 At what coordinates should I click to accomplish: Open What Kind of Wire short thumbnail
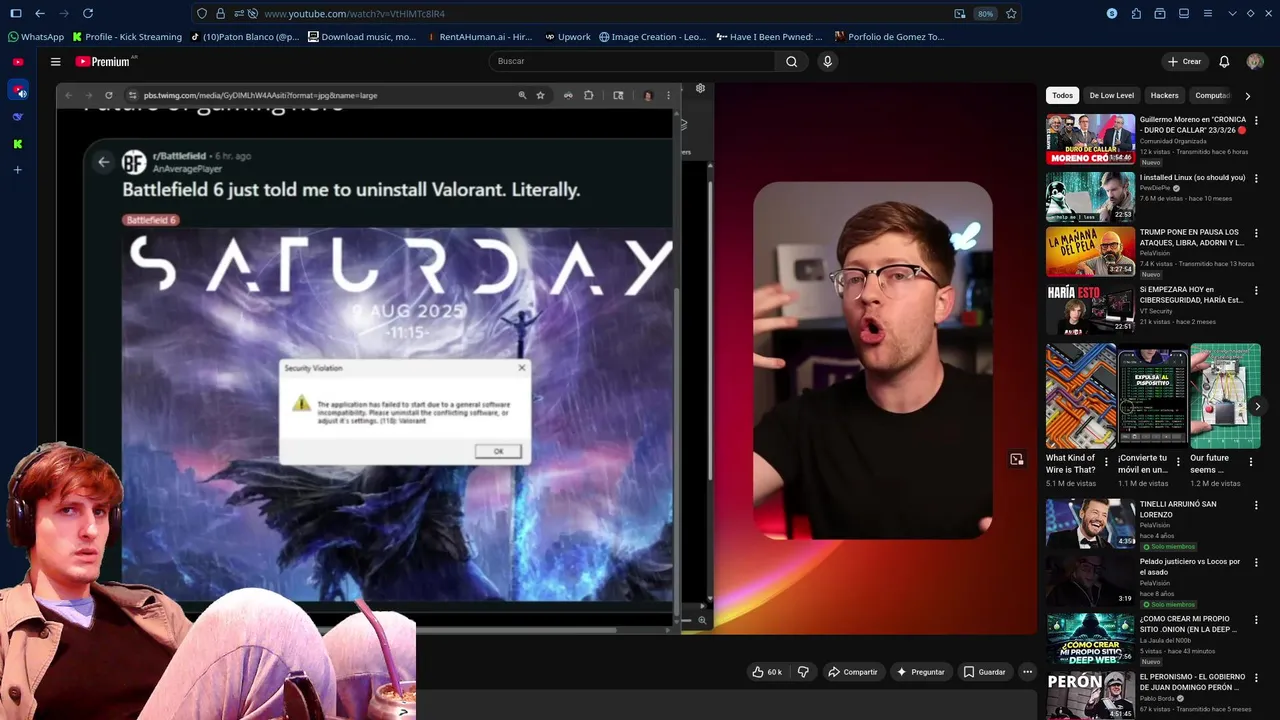tap(1081, 396)
